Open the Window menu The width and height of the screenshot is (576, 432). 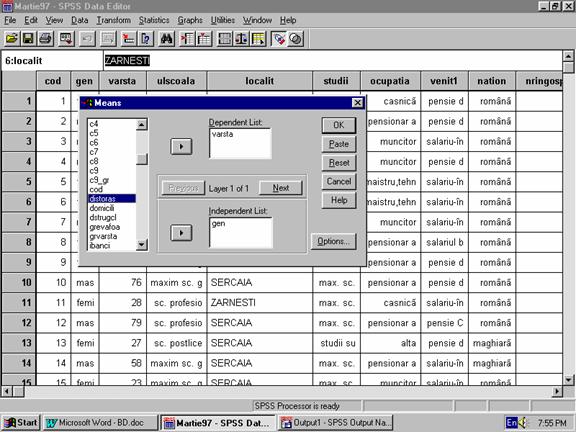point(257,20)
